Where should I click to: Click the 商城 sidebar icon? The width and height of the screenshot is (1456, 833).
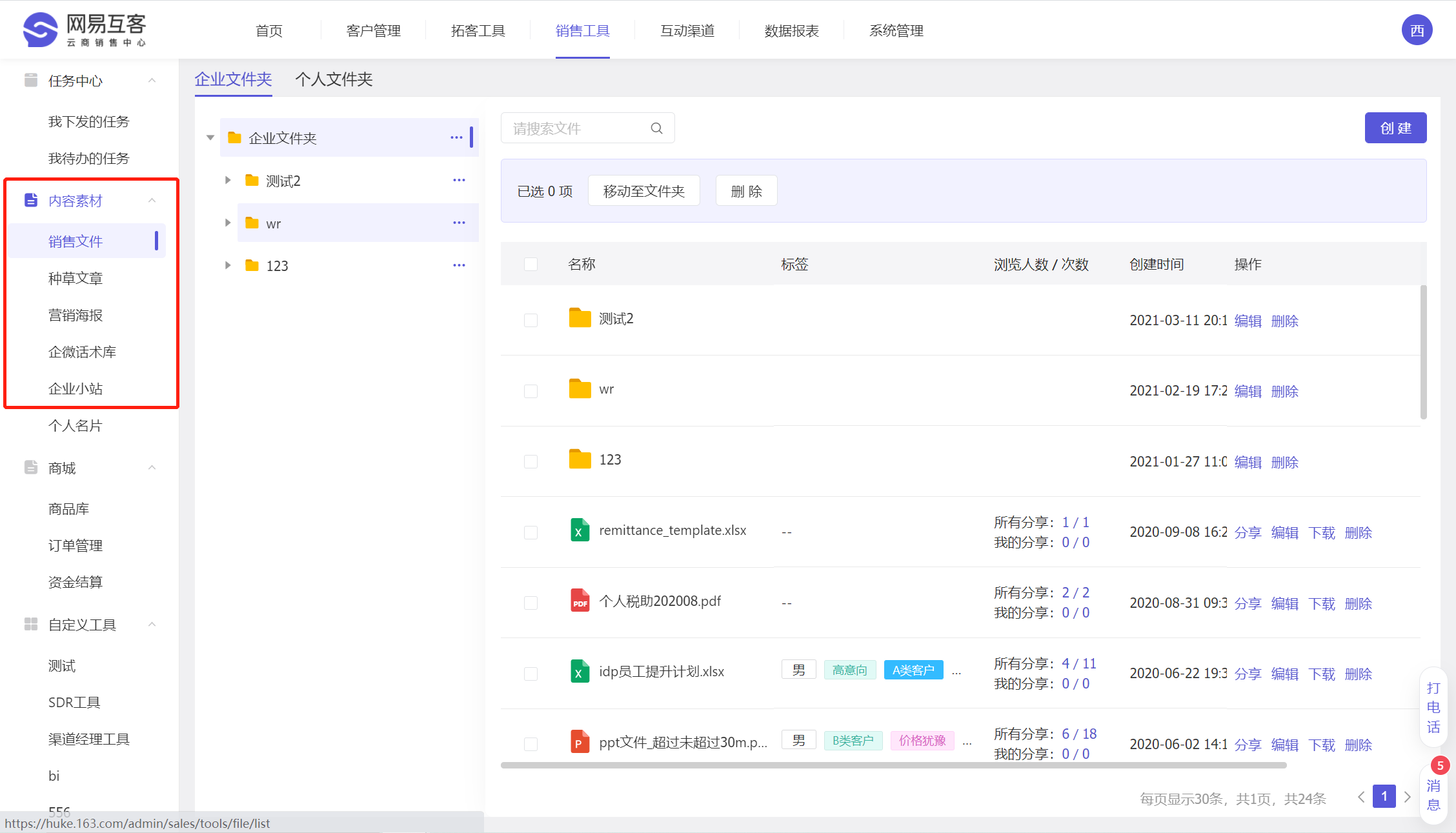[30, 467]
